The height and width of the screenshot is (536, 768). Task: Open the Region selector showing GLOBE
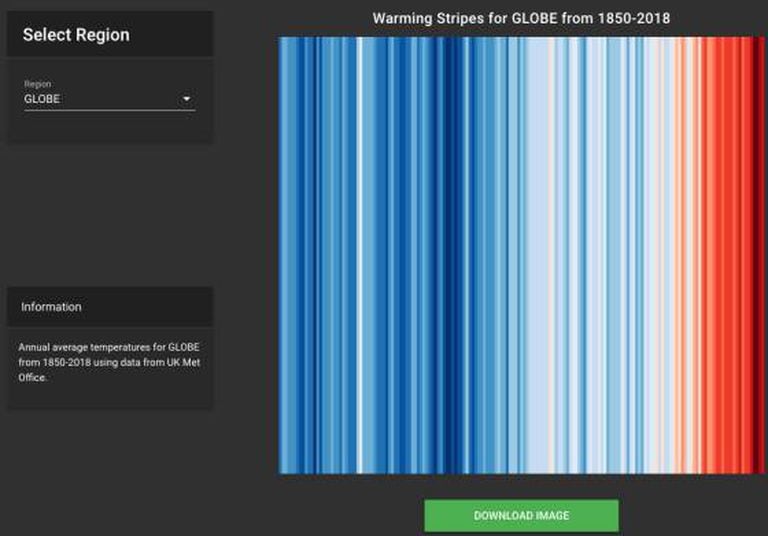108,99
